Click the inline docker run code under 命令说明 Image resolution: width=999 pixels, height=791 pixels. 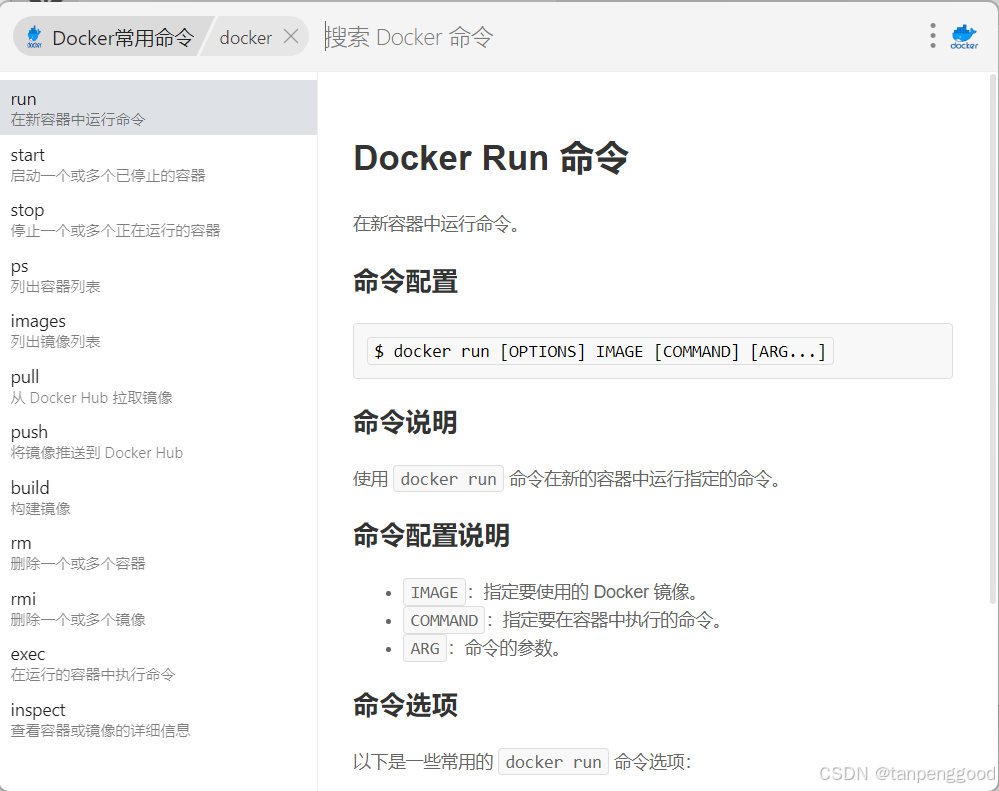click(x=449, y=479)
